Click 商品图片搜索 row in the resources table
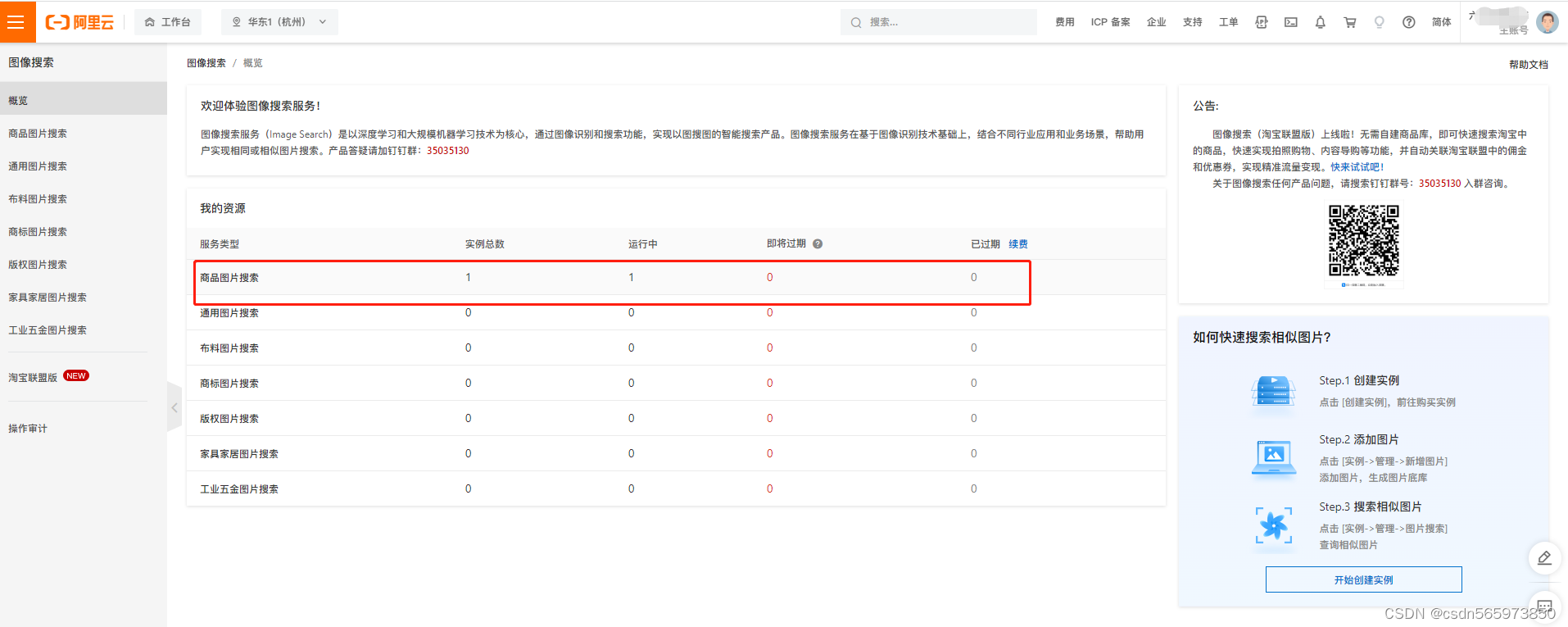Image resolution: width=1568 pixels, height=627 pixels. pos(676,277)
